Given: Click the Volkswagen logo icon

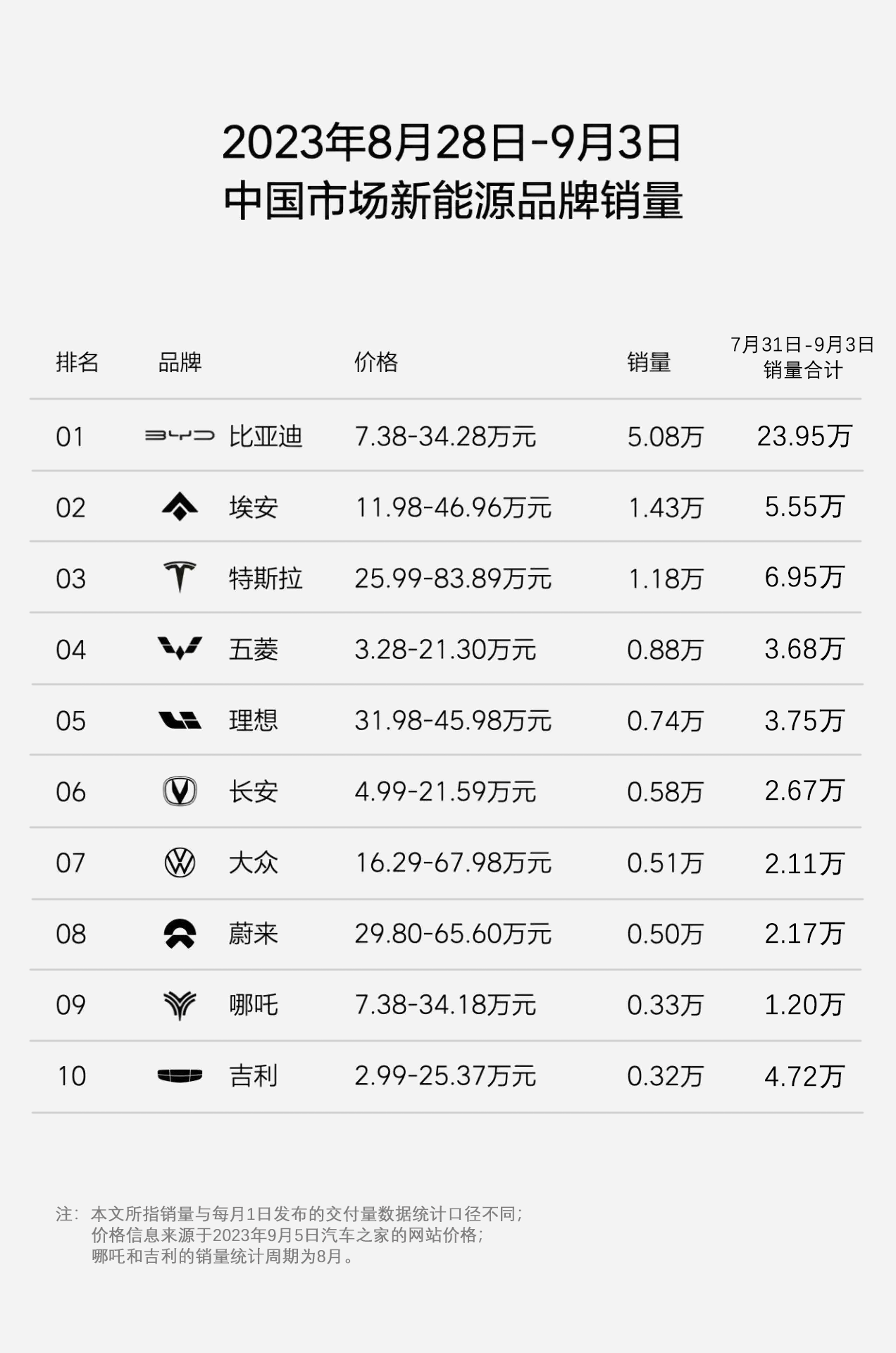Looking at the screenshot, I should click(180, 862).
